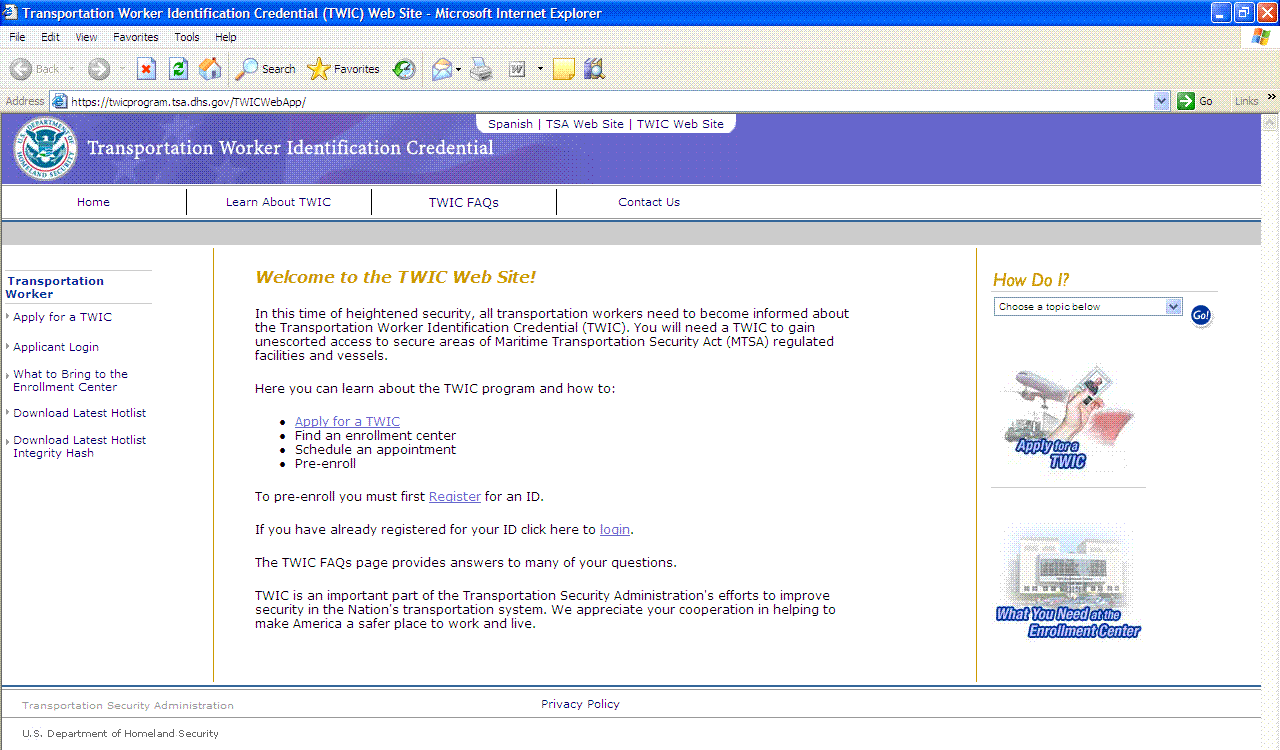The height and width of the screenshot is (750, 1280).
Task: Go to the Home navigation tab
Action: 93,202
